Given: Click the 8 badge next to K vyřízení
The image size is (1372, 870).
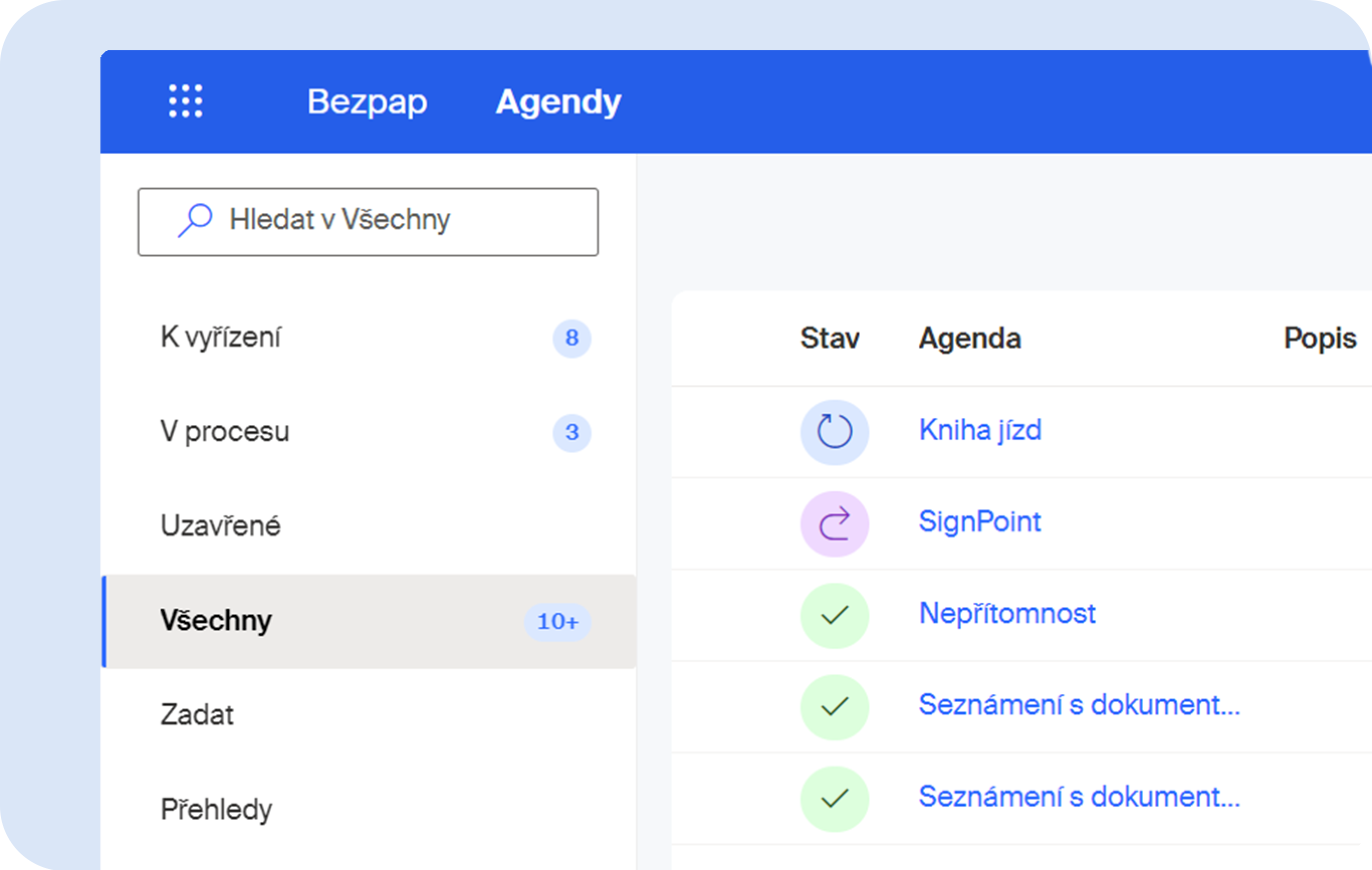Looking at the screenshot, I should [572, 339].
